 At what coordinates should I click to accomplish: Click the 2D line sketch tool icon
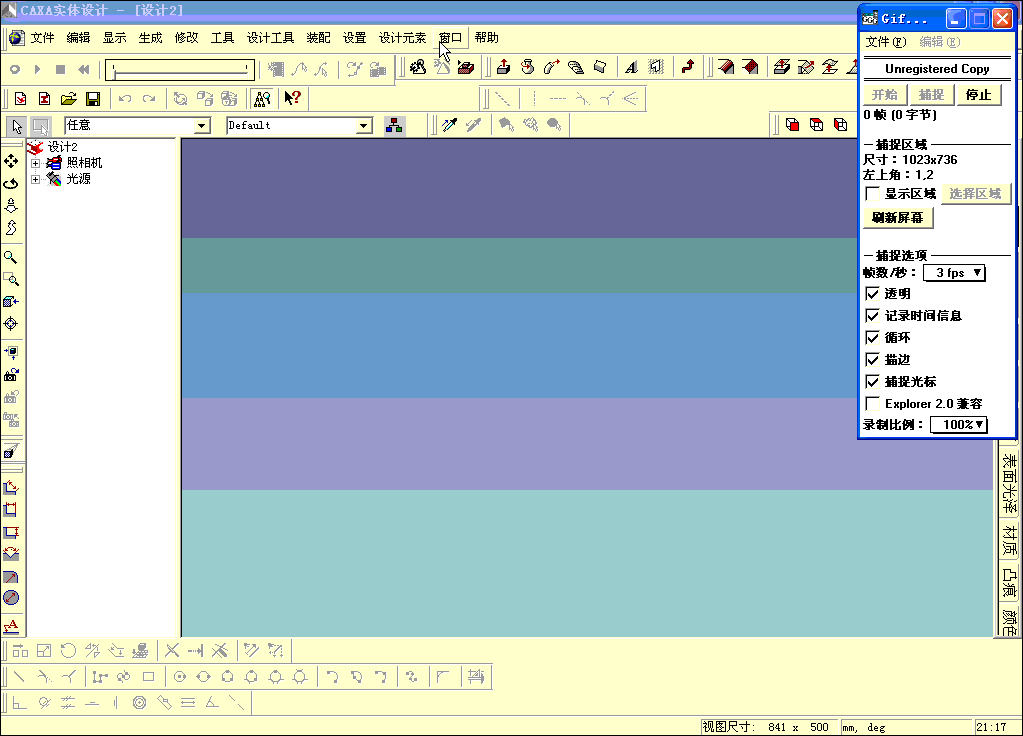pos(19,677)
